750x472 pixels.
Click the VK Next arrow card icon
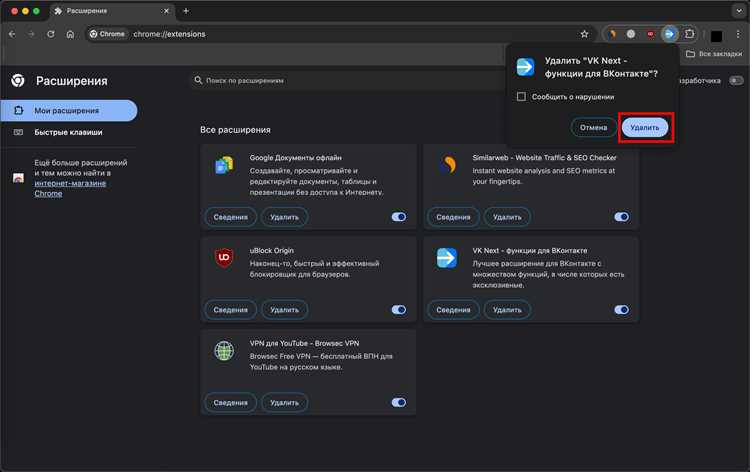[447, 258]
